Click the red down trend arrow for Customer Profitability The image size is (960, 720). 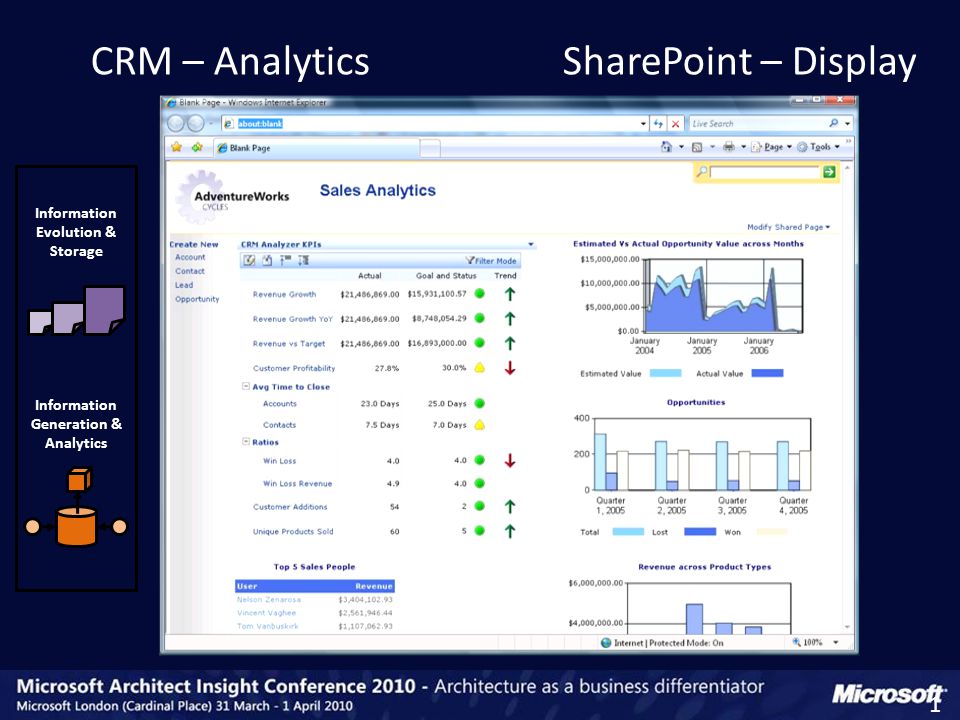pos(510,368)
